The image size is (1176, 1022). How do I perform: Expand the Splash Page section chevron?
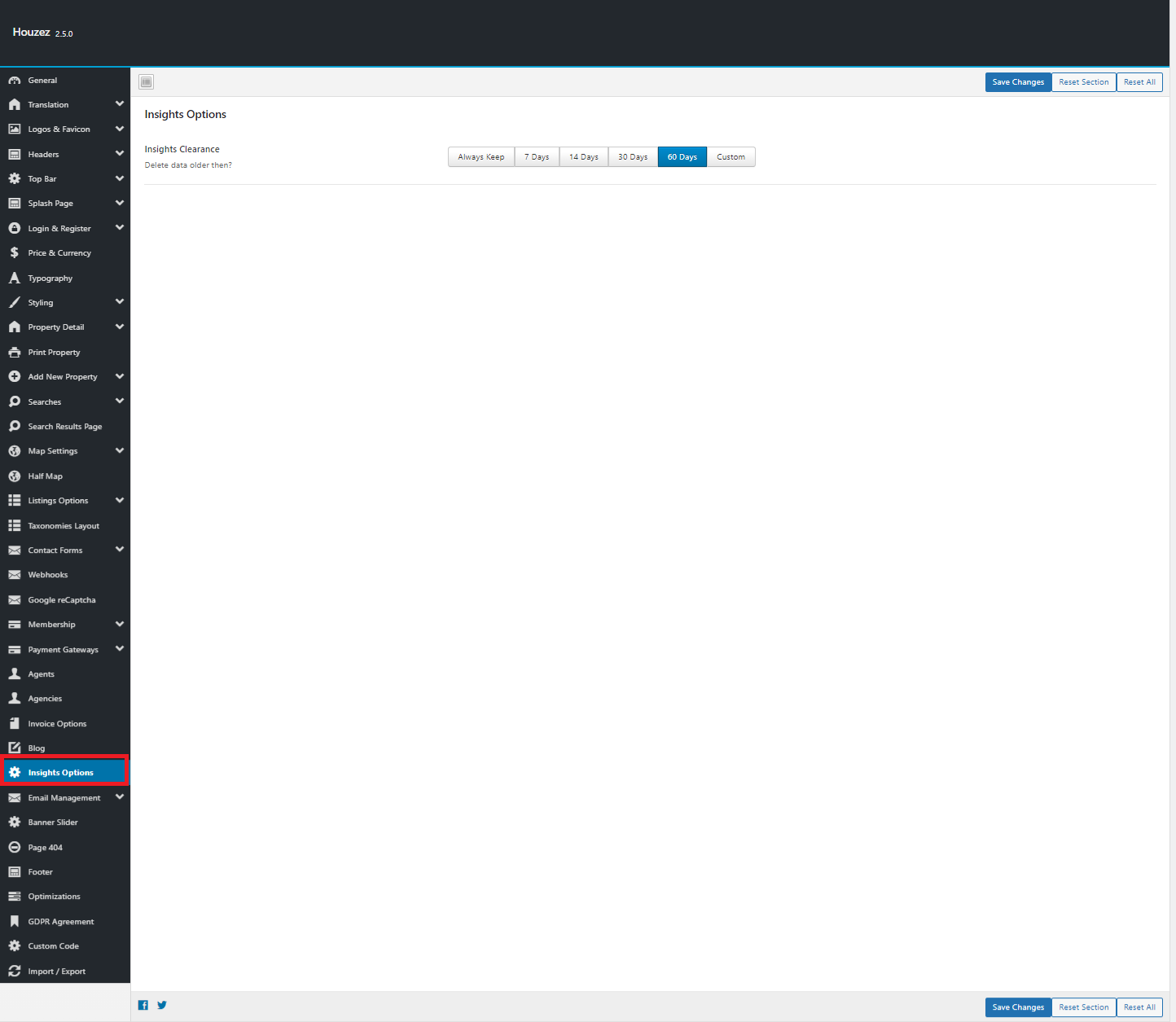120,203
